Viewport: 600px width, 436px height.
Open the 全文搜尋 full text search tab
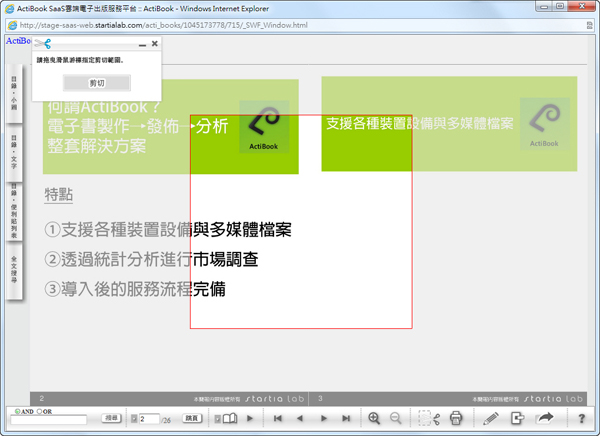14,270
